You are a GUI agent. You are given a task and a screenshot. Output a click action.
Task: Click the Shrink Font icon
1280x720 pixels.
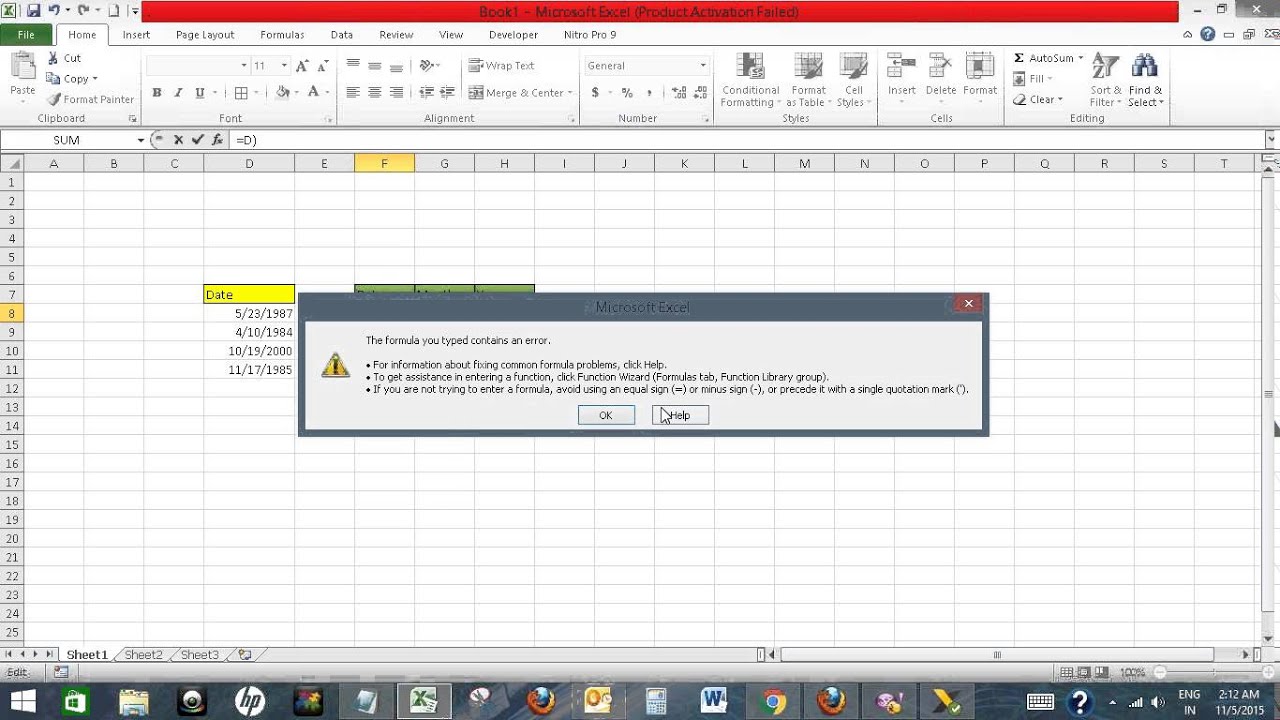tap(323, 65)
